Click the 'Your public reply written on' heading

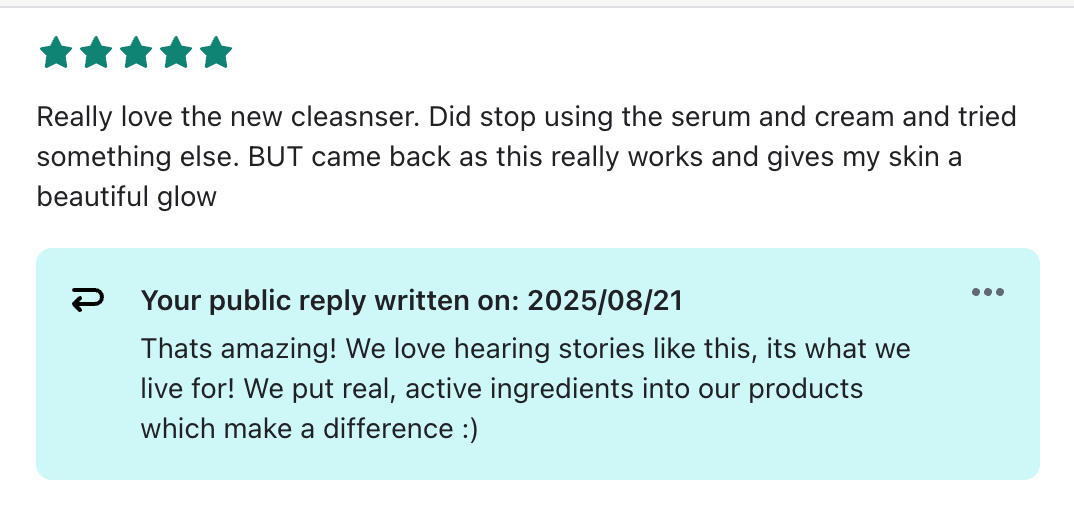[330, 300]
